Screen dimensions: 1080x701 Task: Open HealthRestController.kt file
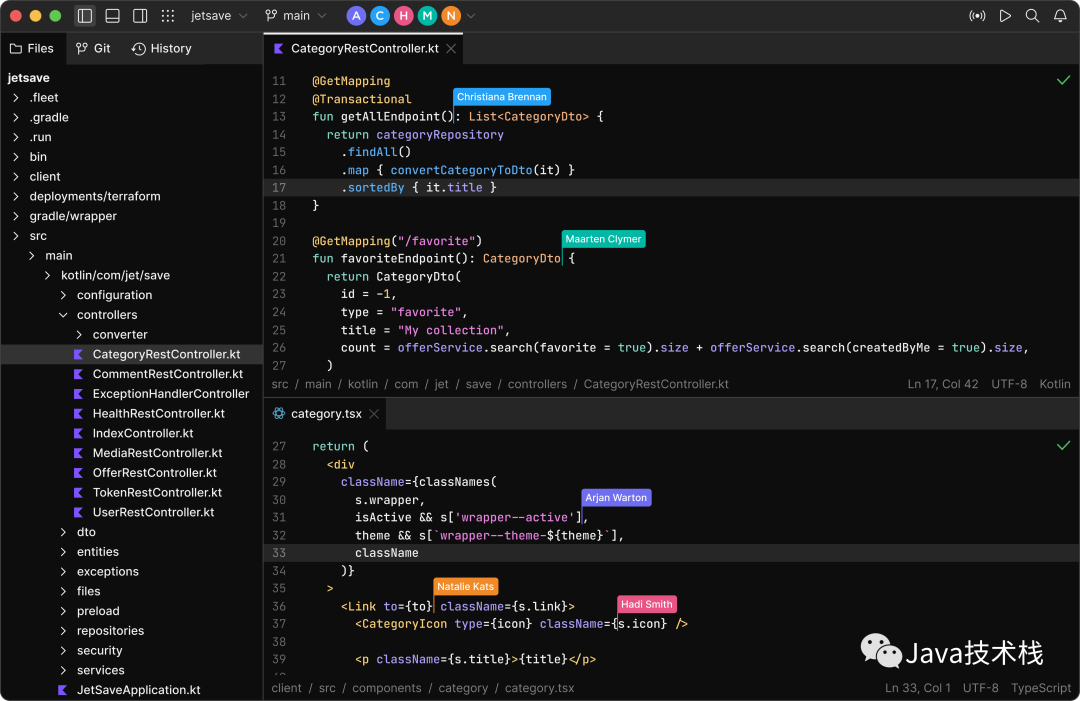(158, 414)
